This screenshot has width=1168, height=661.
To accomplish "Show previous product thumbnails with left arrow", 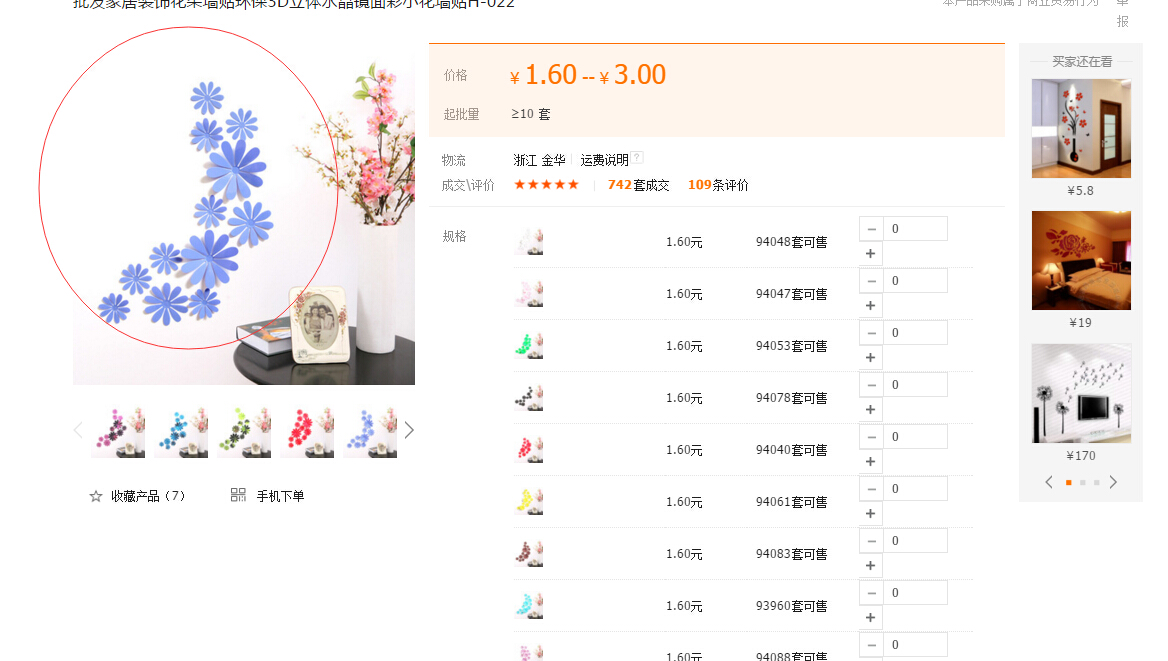I will pos(78,430).
